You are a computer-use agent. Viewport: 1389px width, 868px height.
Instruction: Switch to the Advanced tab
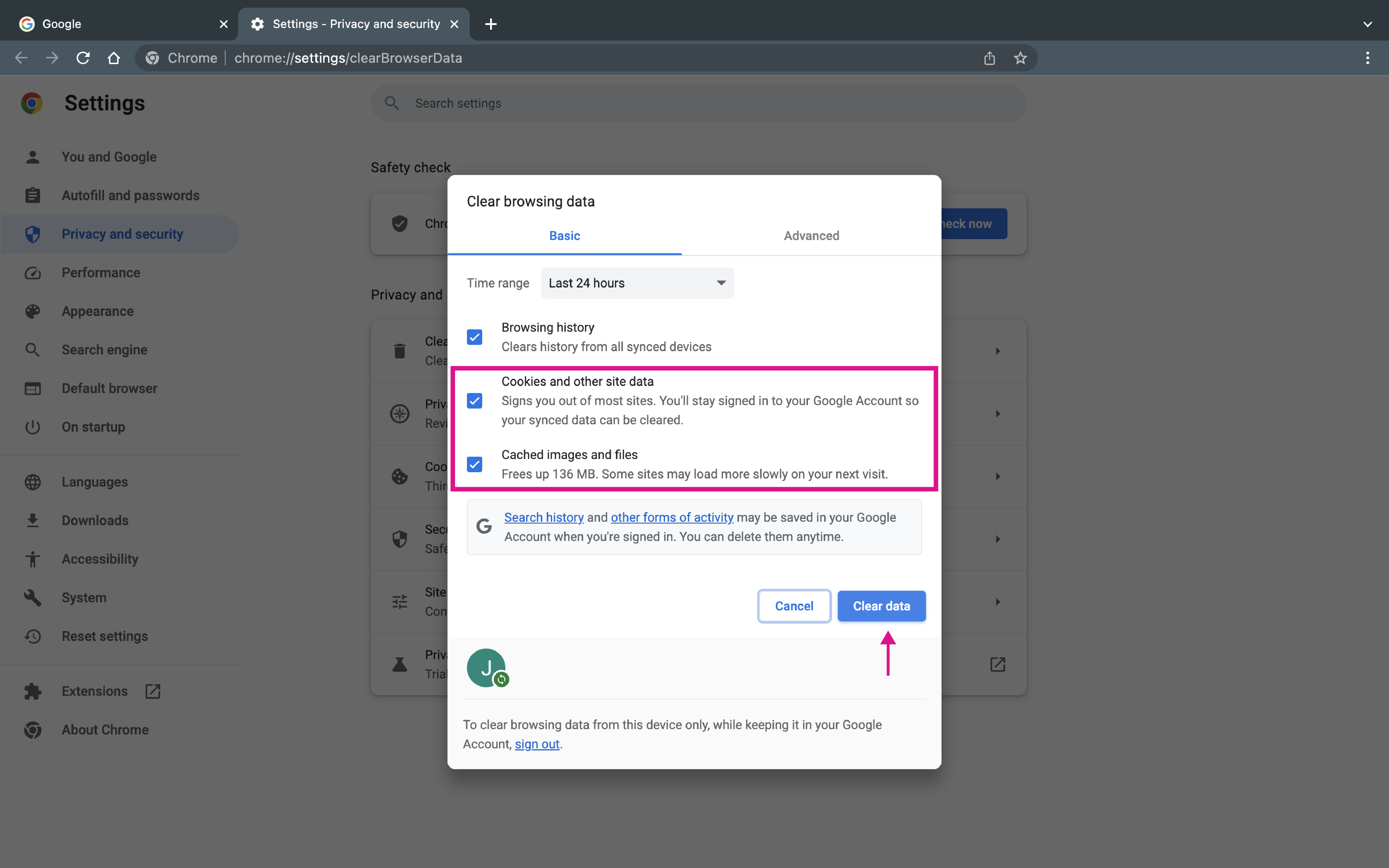(812, 236)
